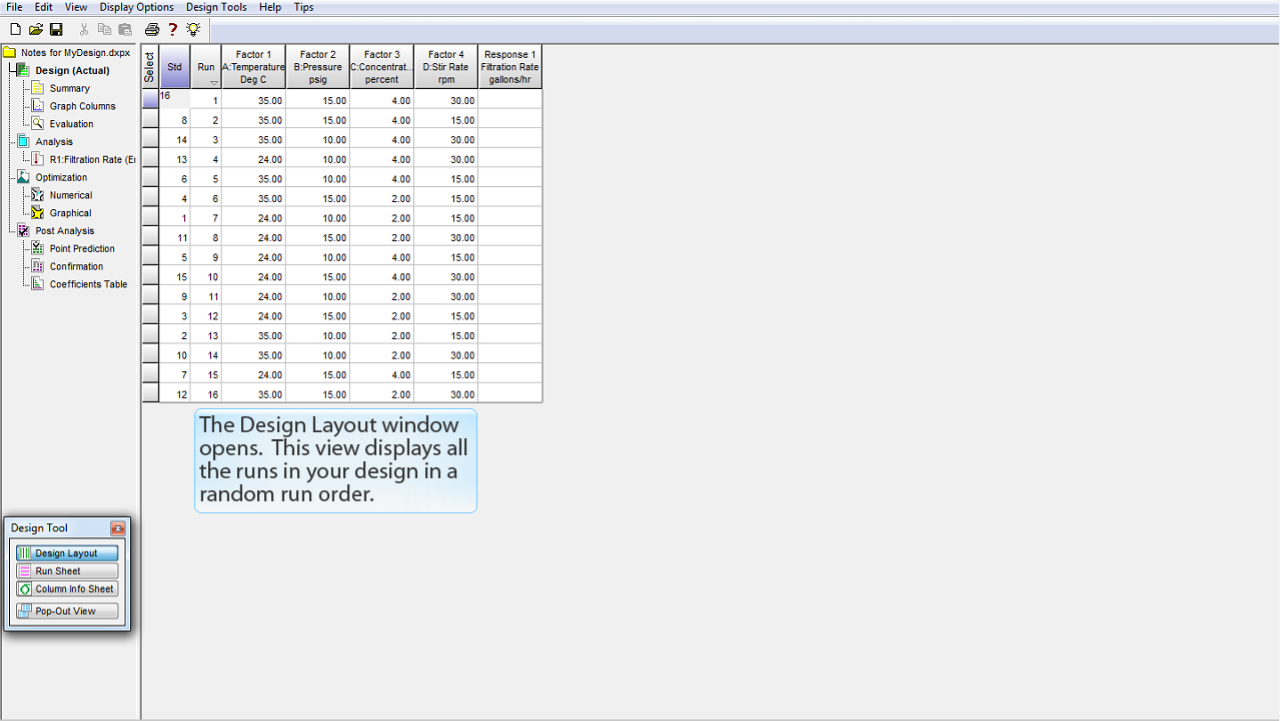This screenshot has width=1280, height=721.
Task: Toggle the Select box for run 5
Action: point(150,178)
